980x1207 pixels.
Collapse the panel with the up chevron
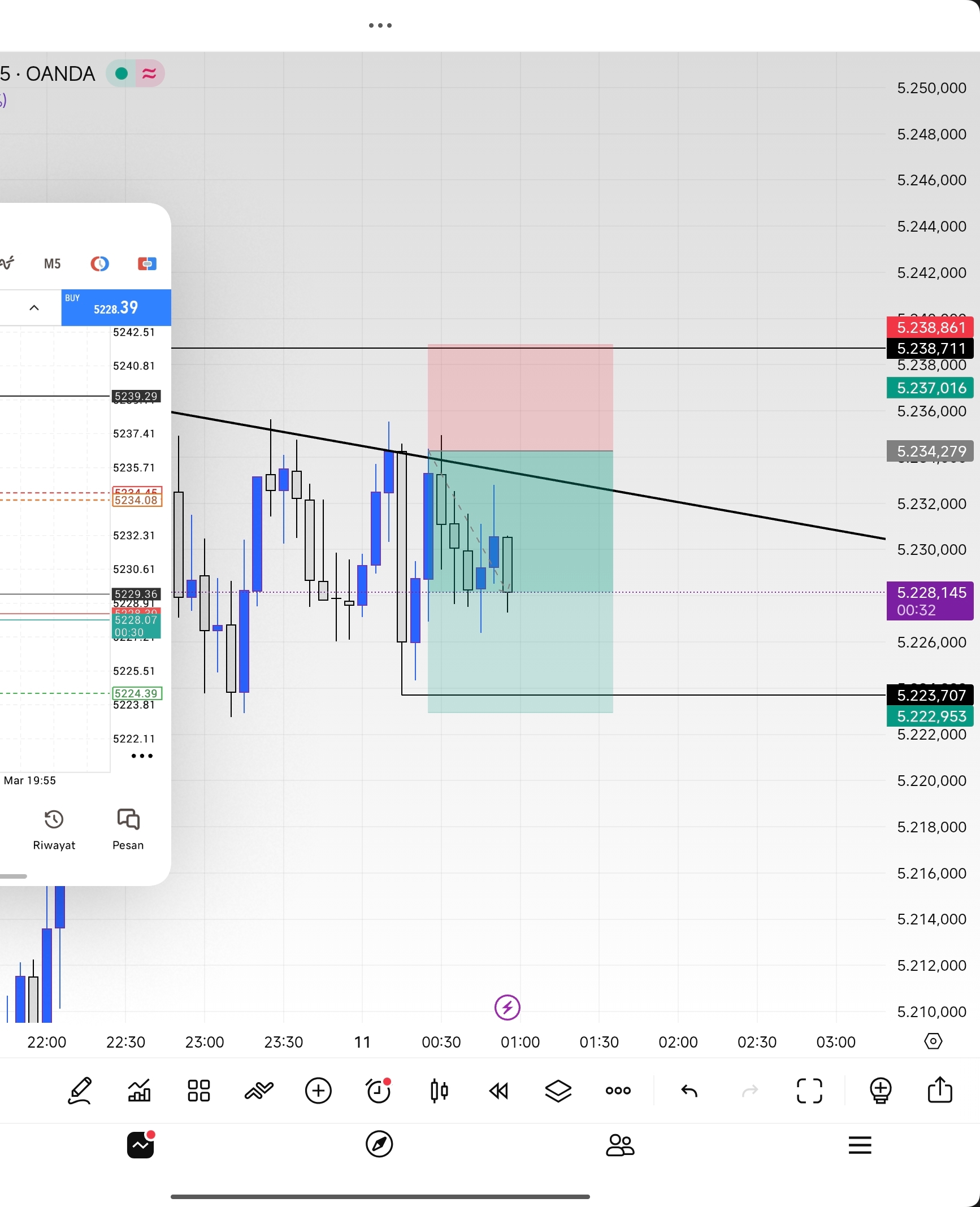(34, 307)
